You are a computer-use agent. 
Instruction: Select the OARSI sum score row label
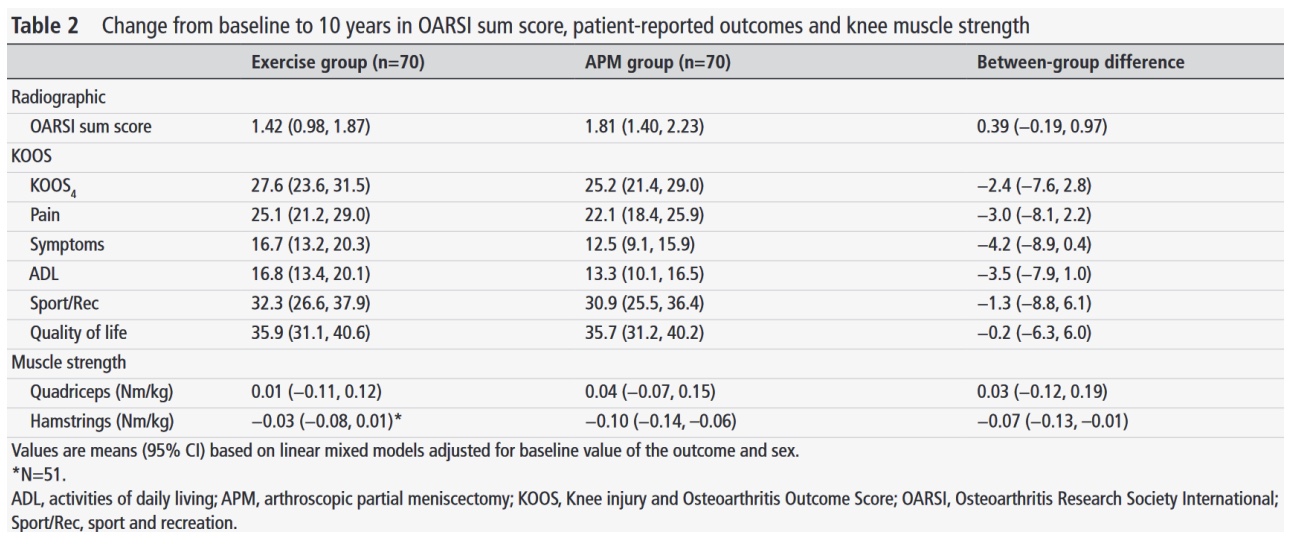(x=91, y=127)
